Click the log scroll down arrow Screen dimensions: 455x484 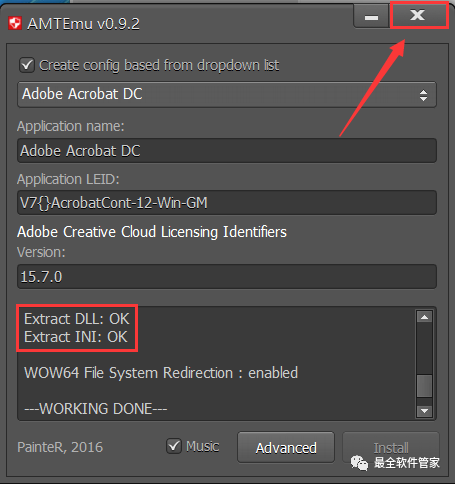(424, 411)
